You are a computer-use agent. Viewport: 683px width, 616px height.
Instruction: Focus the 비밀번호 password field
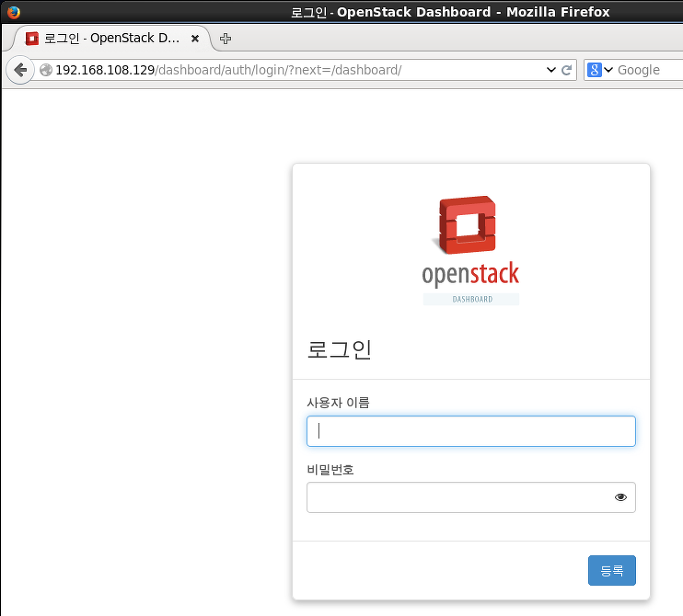click(471, 497)
